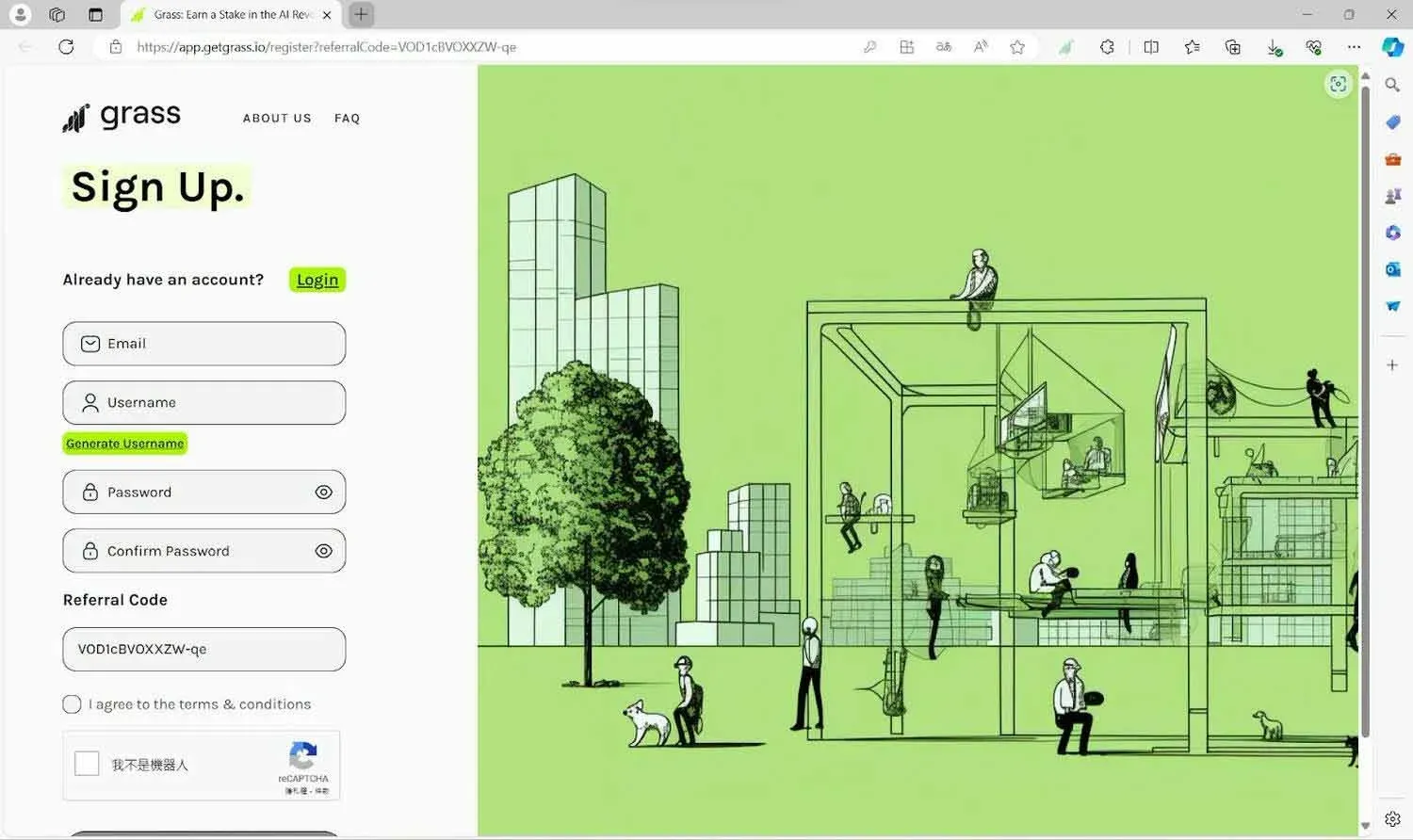This screenshot has height=840, width=1413.
Task: Tick the reCAPTCHA not-a-robot checkbox
Action: pyautogui.click(x=87, y=763)
